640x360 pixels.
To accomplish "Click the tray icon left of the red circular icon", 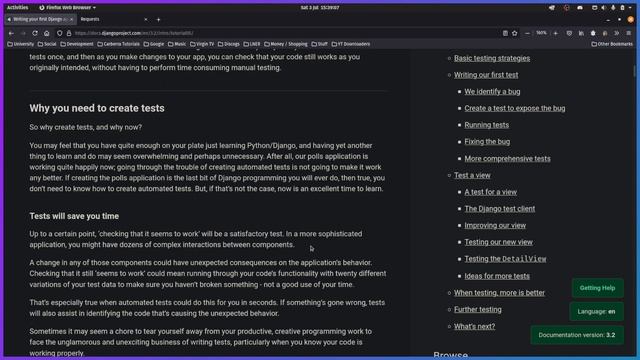I will (x=552, y=7).
